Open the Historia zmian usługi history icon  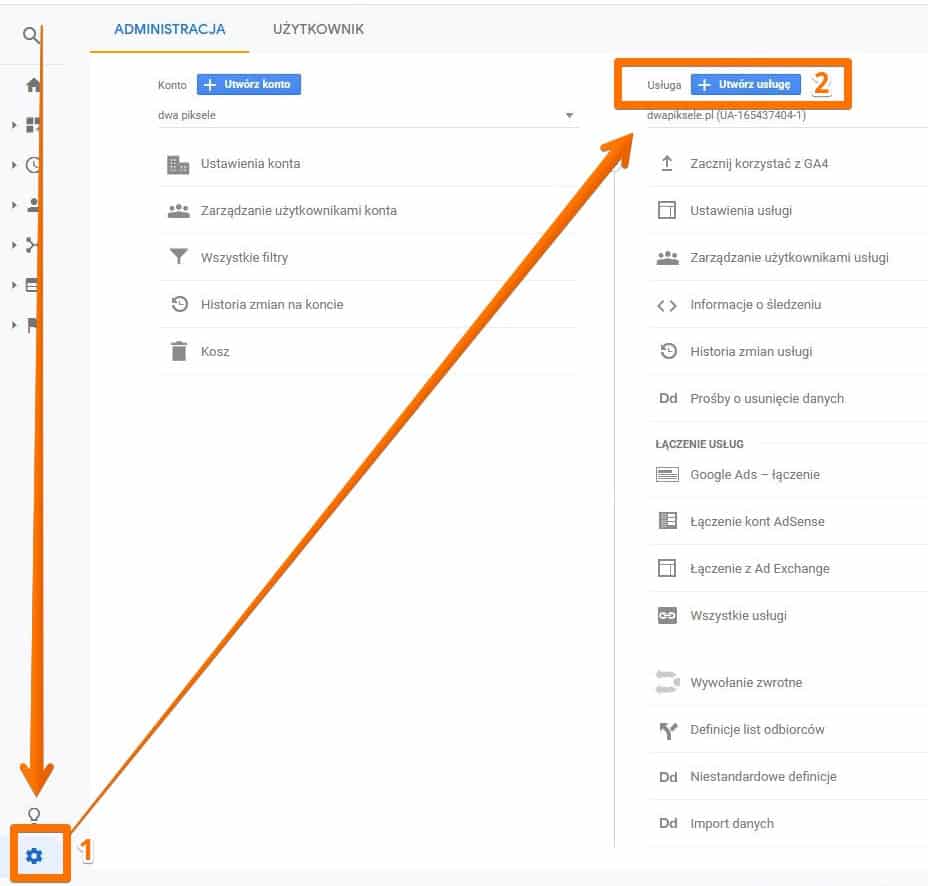pos(667,351)
